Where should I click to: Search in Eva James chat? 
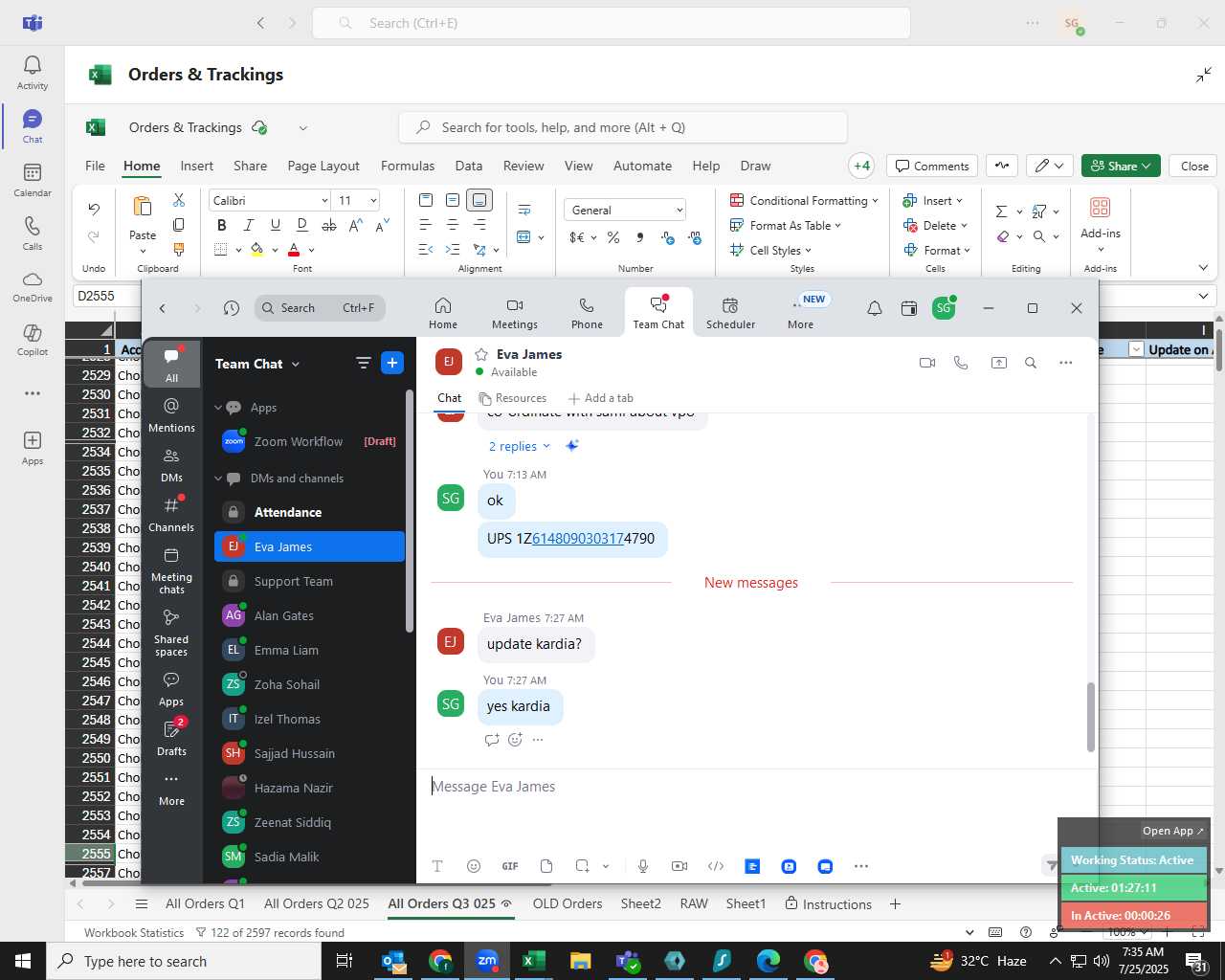click(x=1031, y=363)
